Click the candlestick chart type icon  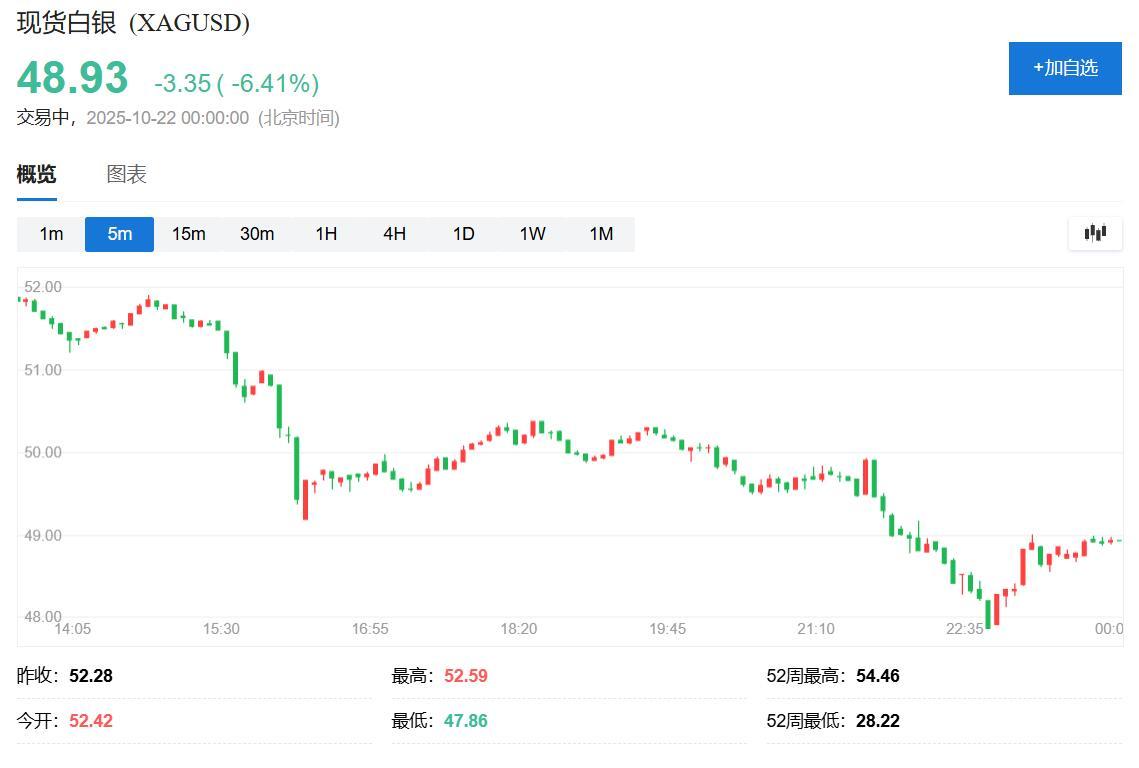tap(1095, 233)
